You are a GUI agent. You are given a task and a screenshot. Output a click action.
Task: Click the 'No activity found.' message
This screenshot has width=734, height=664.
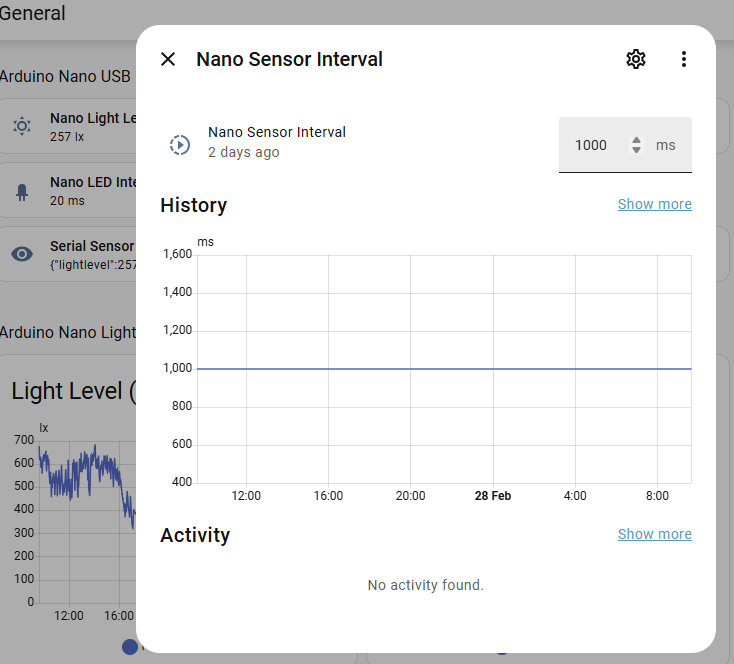(x=426, y=585)
